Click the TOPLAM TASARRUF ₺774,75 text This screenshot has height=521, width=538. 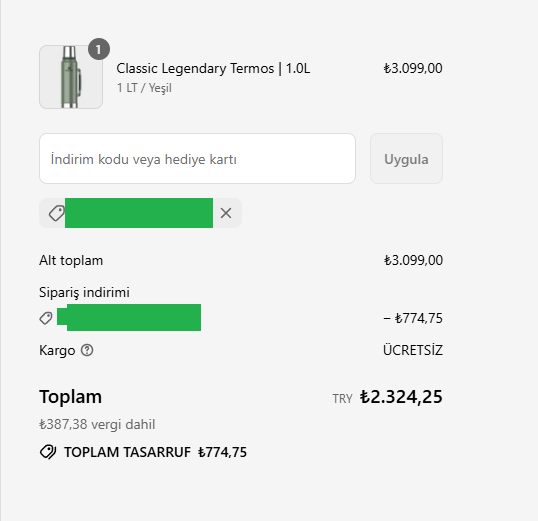pyautogui.click(x=155, y=452)
